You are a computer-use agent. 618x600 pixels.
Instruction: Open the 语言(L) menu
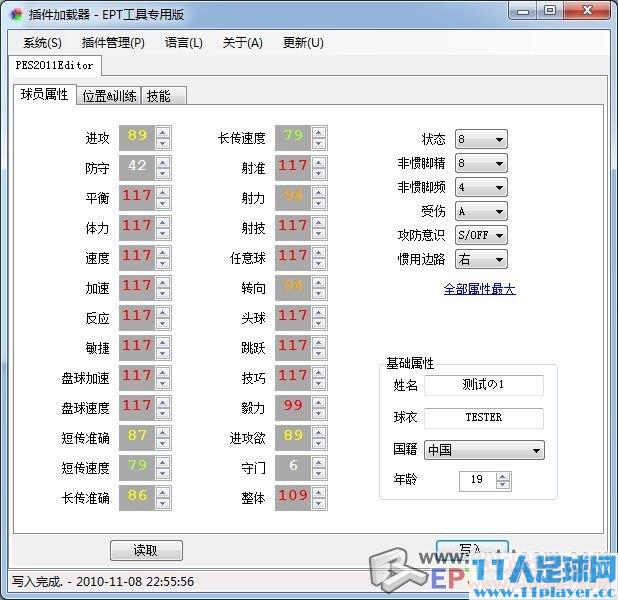(x=184, y=43)
